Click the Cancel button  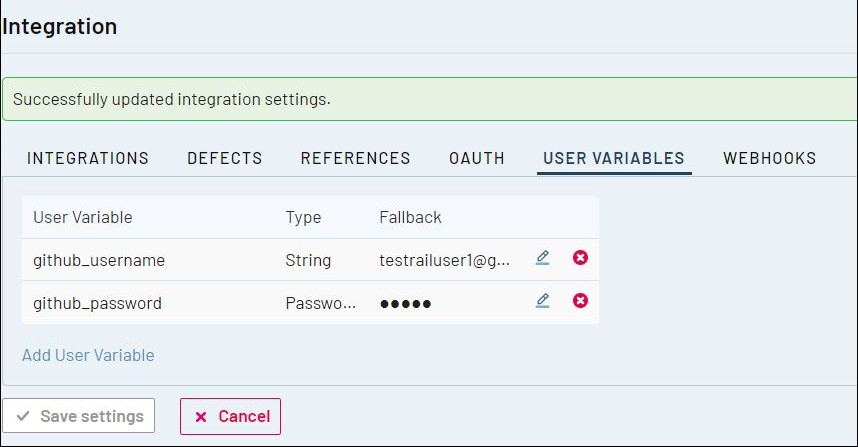tap(231, 416)
